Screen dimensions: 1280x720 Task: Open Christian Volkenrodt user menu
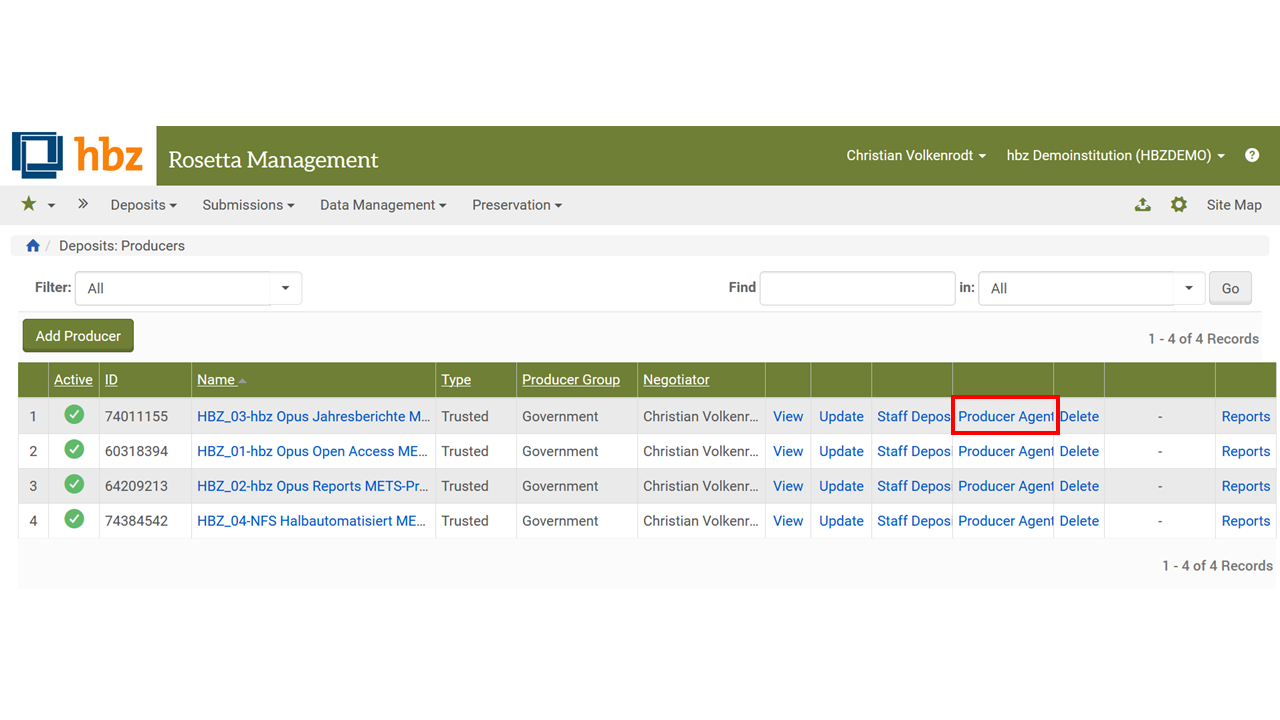pos(915,155)
